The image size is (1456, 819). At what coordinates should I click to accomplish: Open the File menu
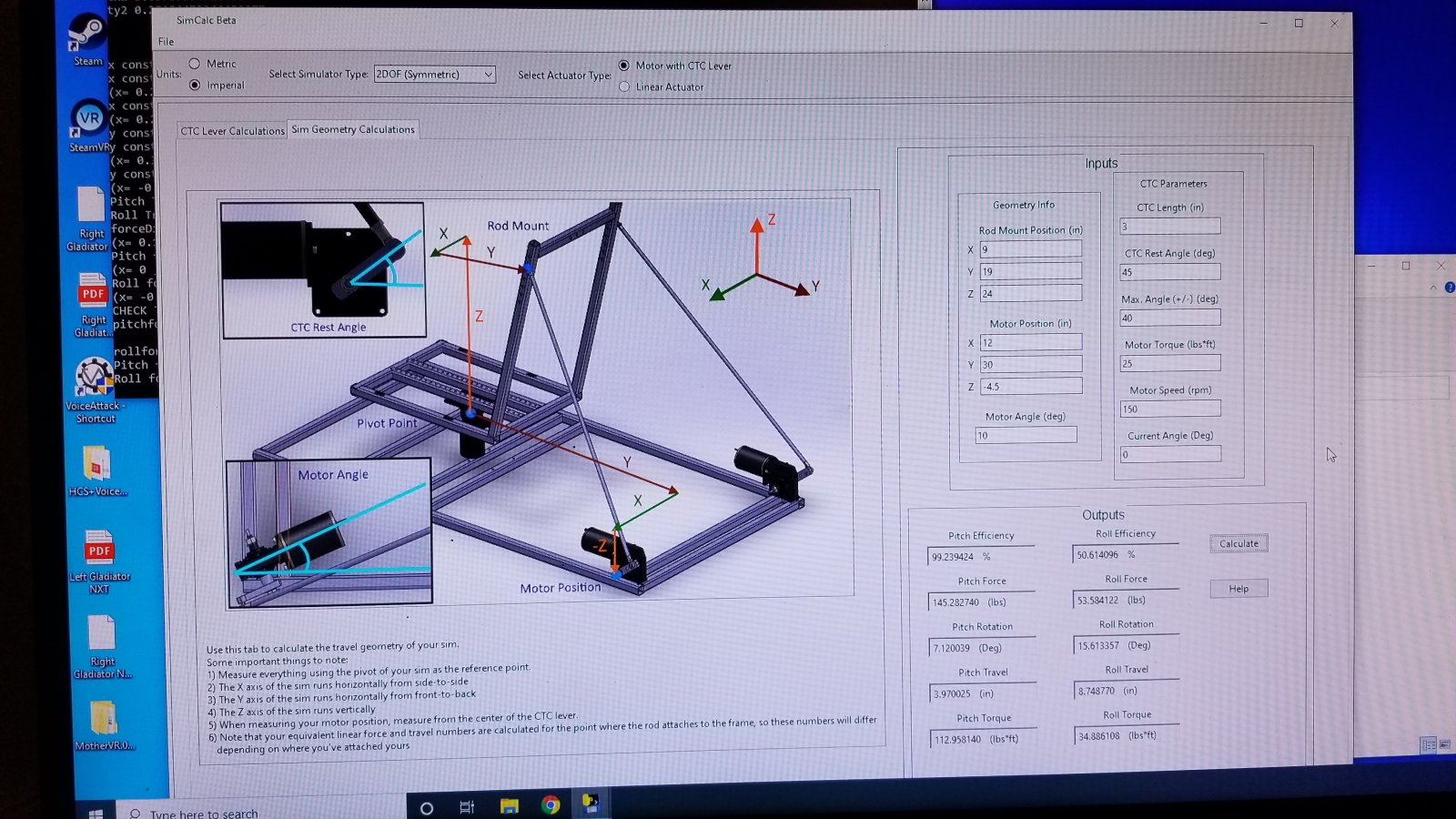[166, 41]
